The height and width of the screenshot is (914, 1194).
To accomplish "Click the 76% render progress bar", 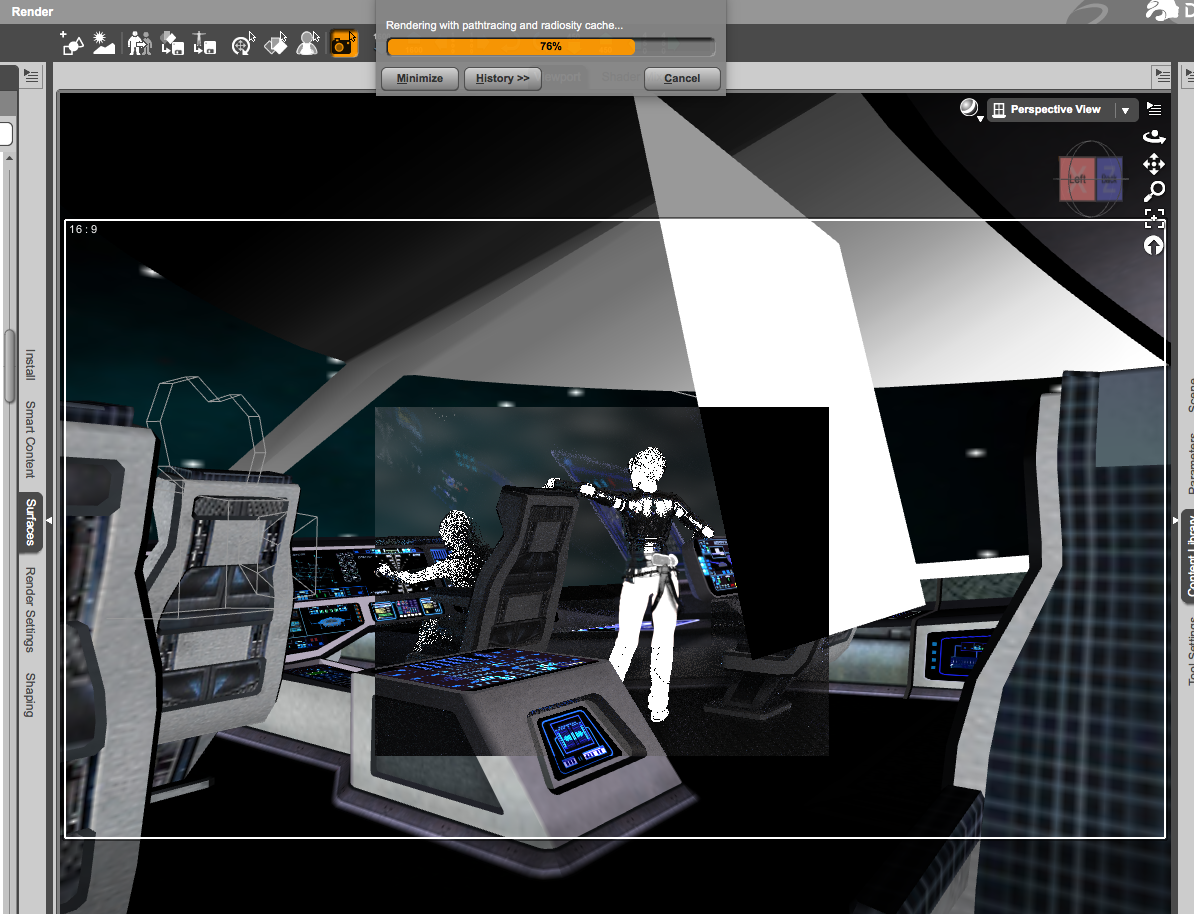I will click(551, 46).
